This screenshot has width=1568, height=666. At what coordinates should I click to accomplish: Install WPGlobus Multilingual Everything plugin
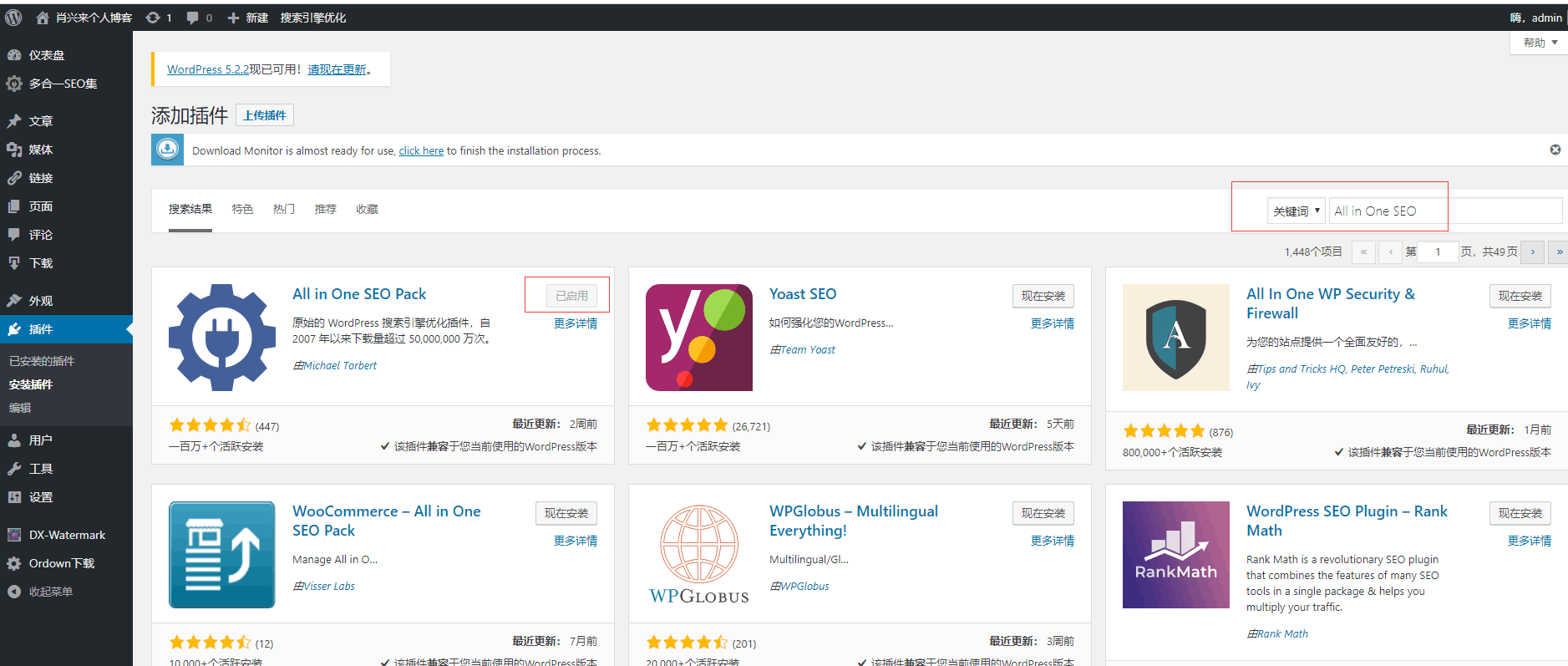pos(1043,513)
